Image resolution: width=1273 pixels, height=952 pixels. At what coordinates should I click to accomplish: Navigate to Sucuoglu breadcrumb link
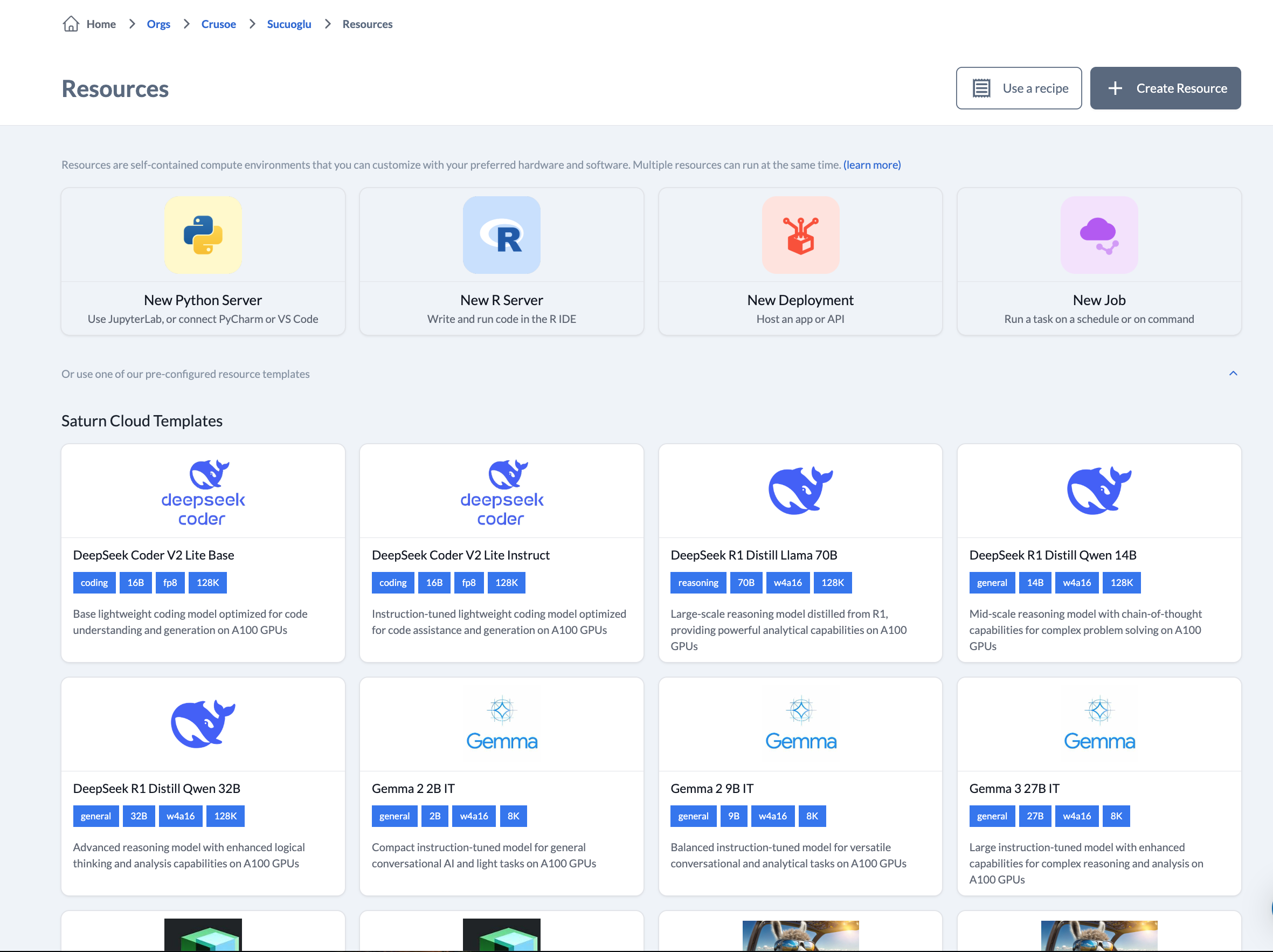coord(289,24)
